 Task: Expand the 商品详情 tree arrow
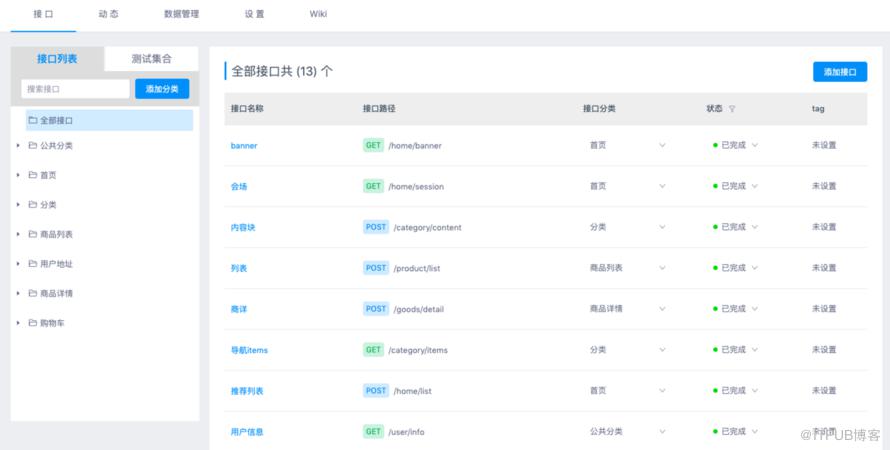pos(18,293)
